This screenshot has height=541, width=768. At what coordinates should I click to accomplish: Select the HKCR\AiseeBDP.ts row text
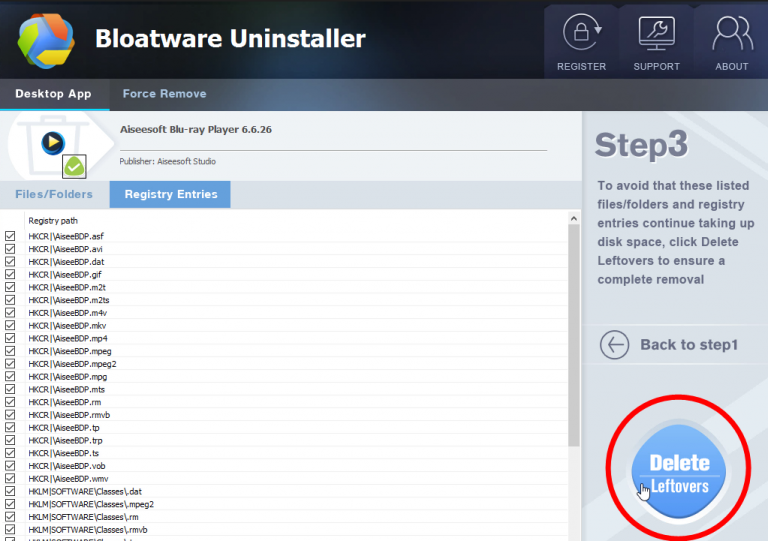pos(63,453)
